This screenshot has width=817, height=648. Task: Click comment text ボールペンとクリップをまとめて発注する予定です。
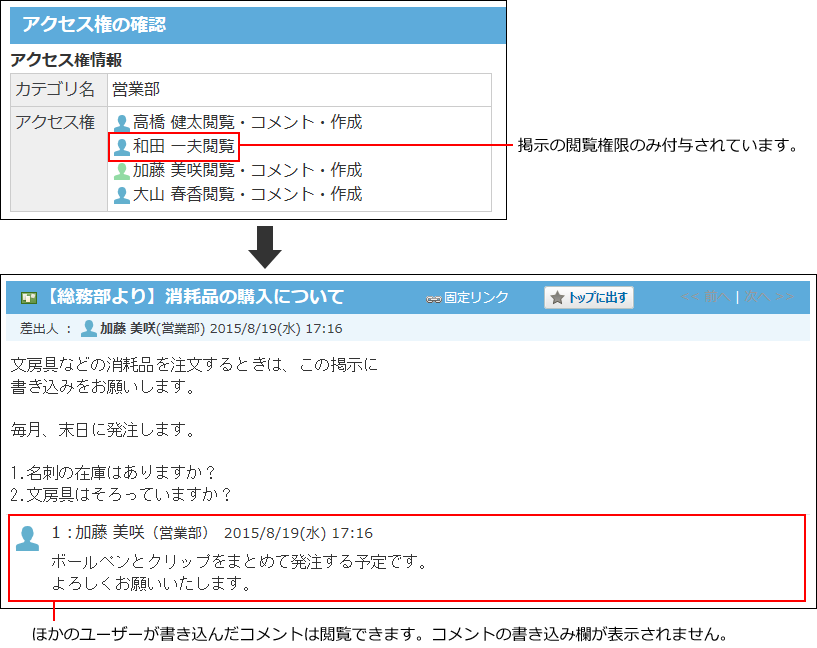pyautogui.click(x=239, y=562)
